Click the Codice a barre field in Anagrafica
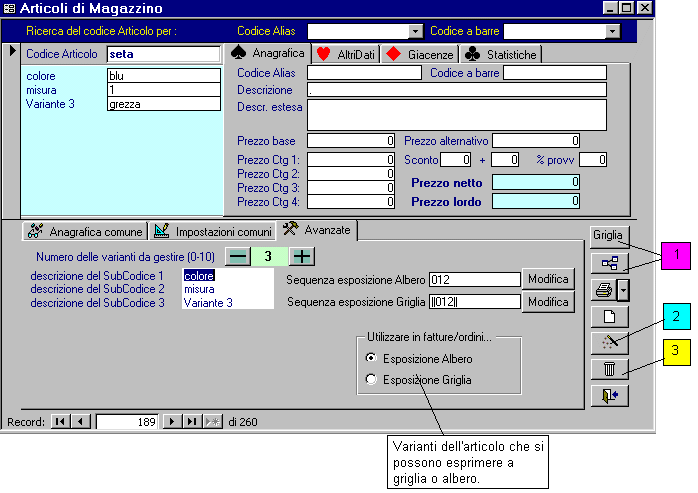 [555, 73]
